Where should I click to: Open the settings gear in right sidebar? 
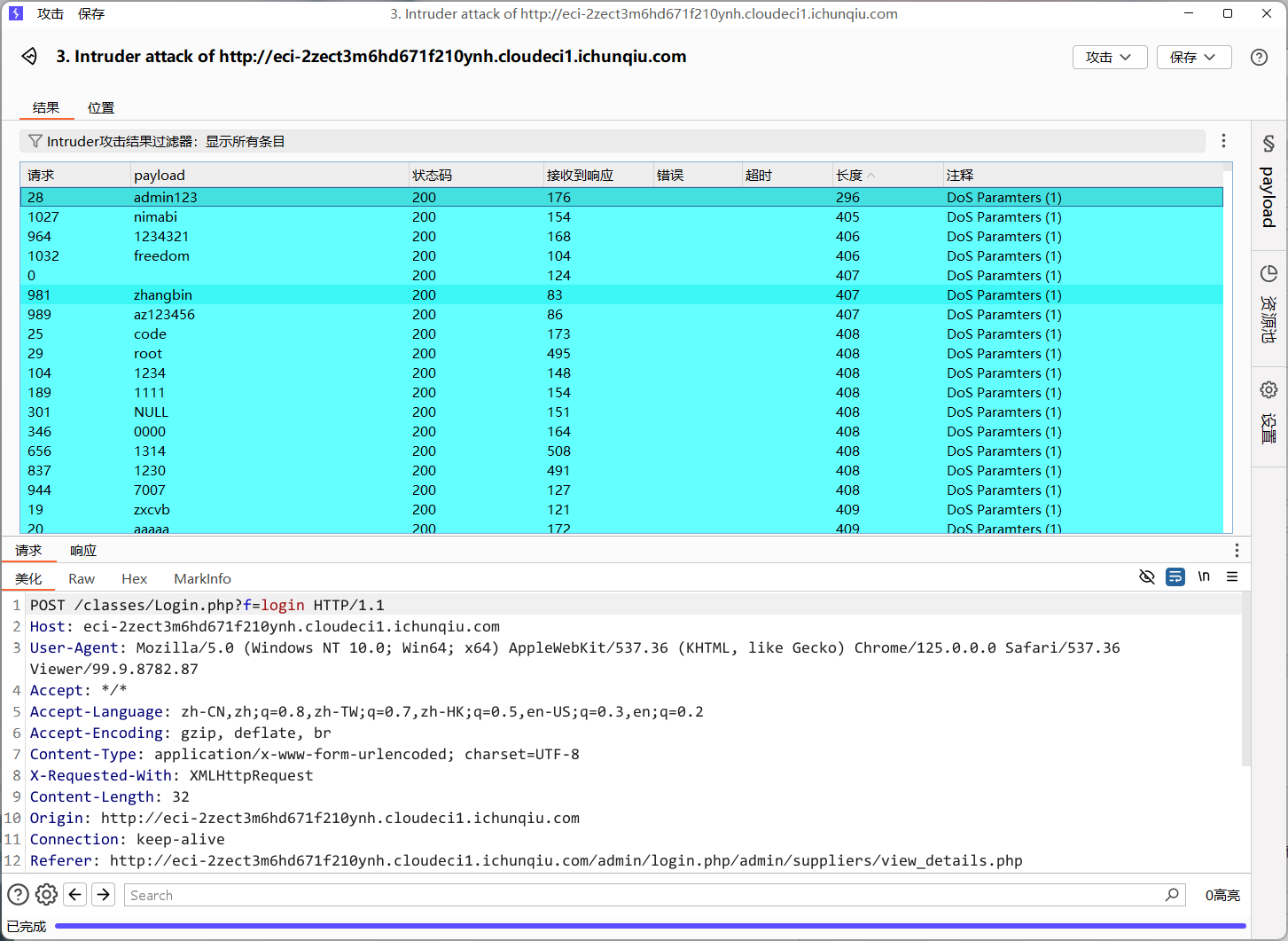tap(1268, 390)
